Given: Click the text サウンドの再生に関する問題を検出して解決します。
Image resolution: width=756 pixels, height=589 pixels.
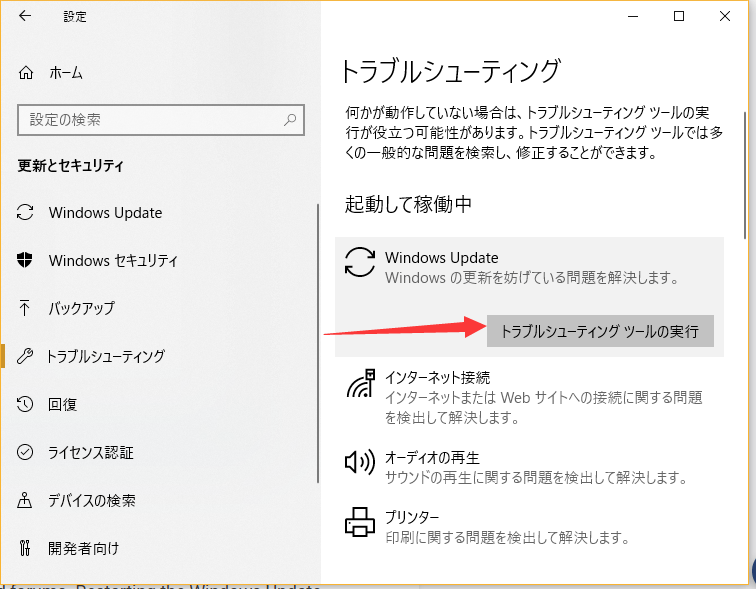Looking at the screenshot, I should 537,478.
